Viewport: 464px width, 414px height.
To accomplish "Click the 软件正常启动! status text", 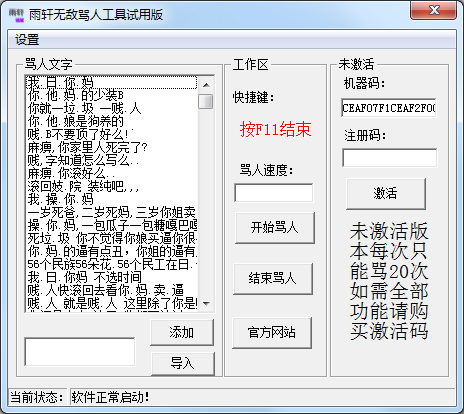I will tap(110, 397).
